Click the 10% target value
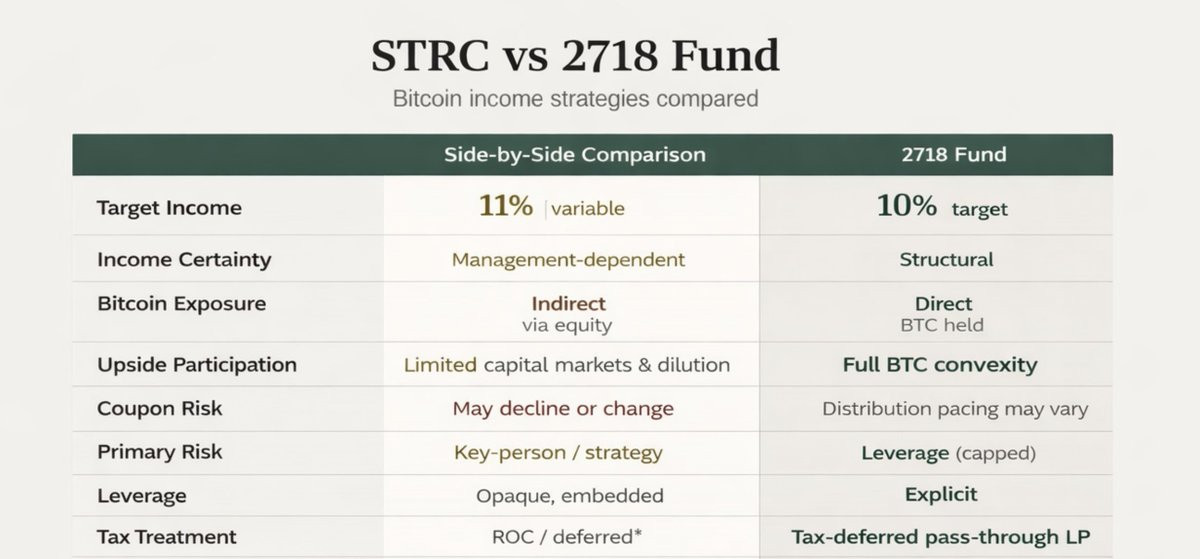Image resolution: width=1200 pixels, height=559 pixels. click(x=942, y=207)
